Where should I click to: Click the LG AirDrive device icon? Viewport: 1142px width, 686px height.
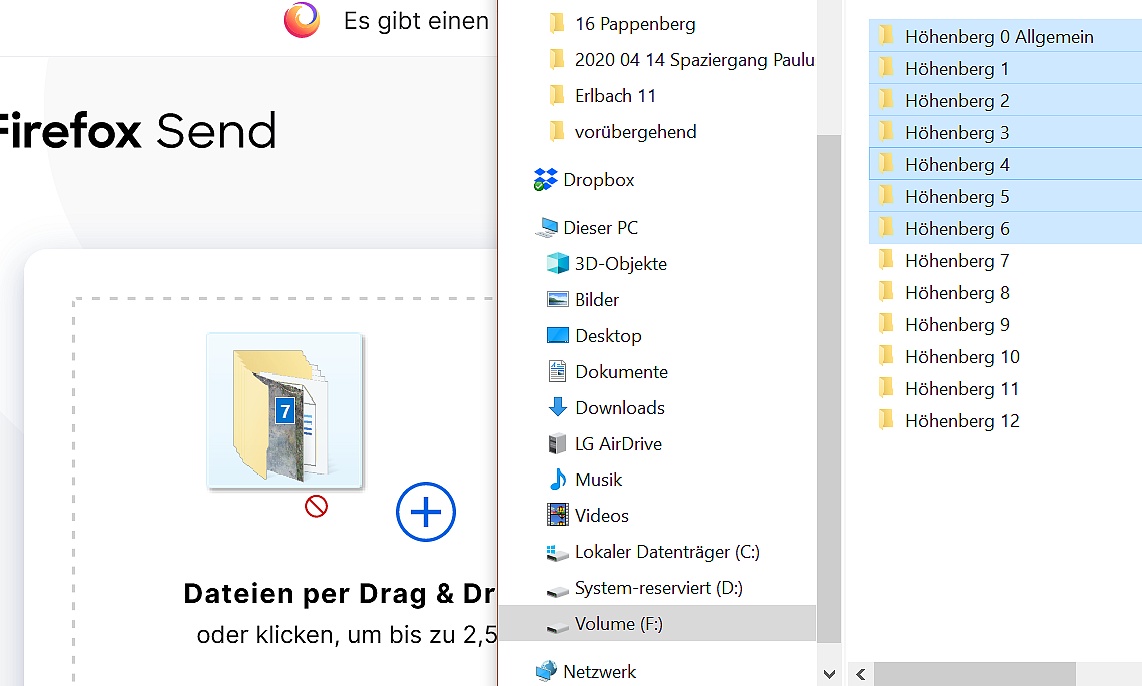click(x=558, y=443)
